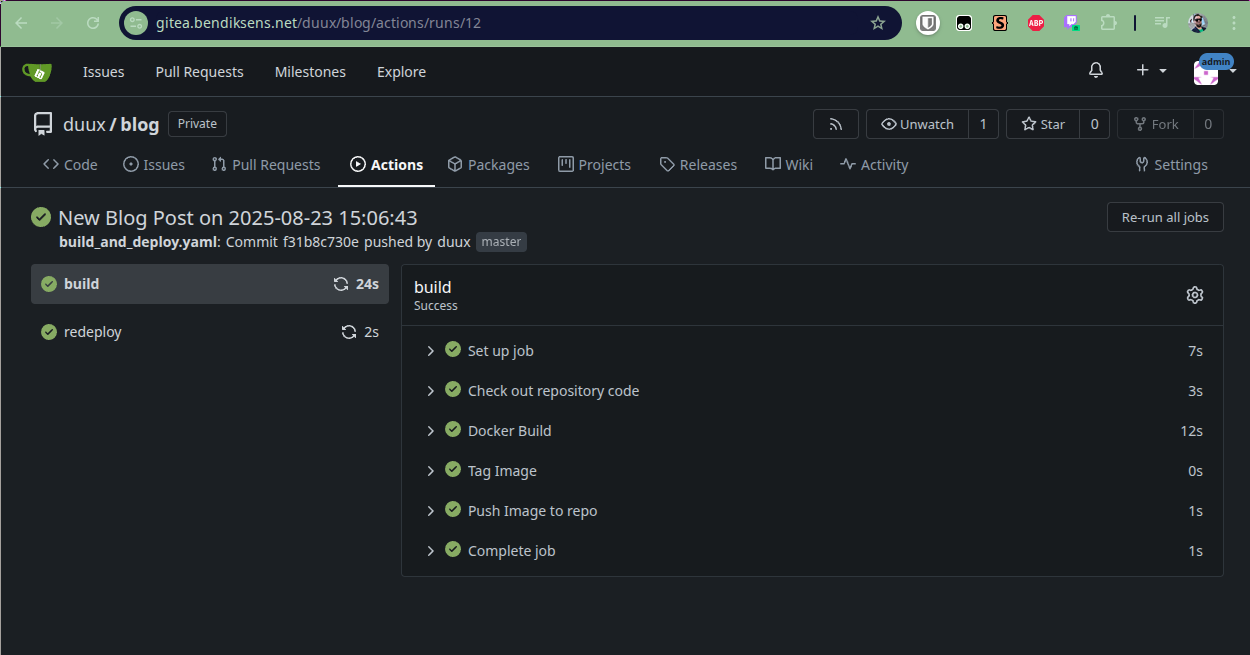The width and height of the screenshot is (1250, 655).
Task: Open the job log settings gear
Action: 1195,295
